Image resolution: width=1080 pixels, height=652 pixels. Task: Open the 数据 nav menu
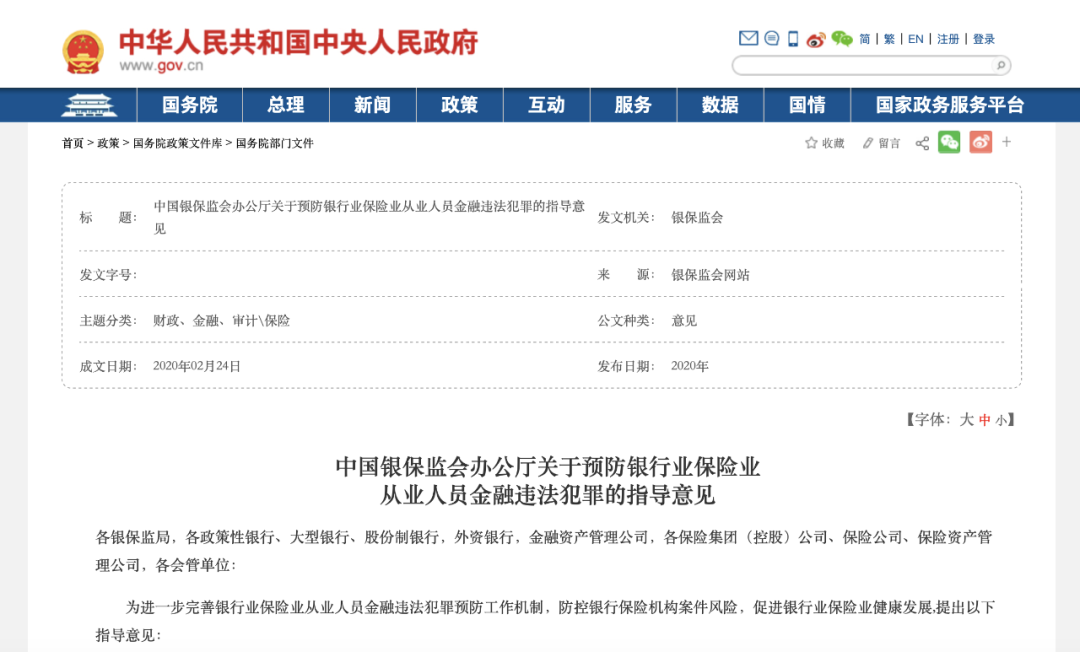pyautogui.click(x=720, y=105)
